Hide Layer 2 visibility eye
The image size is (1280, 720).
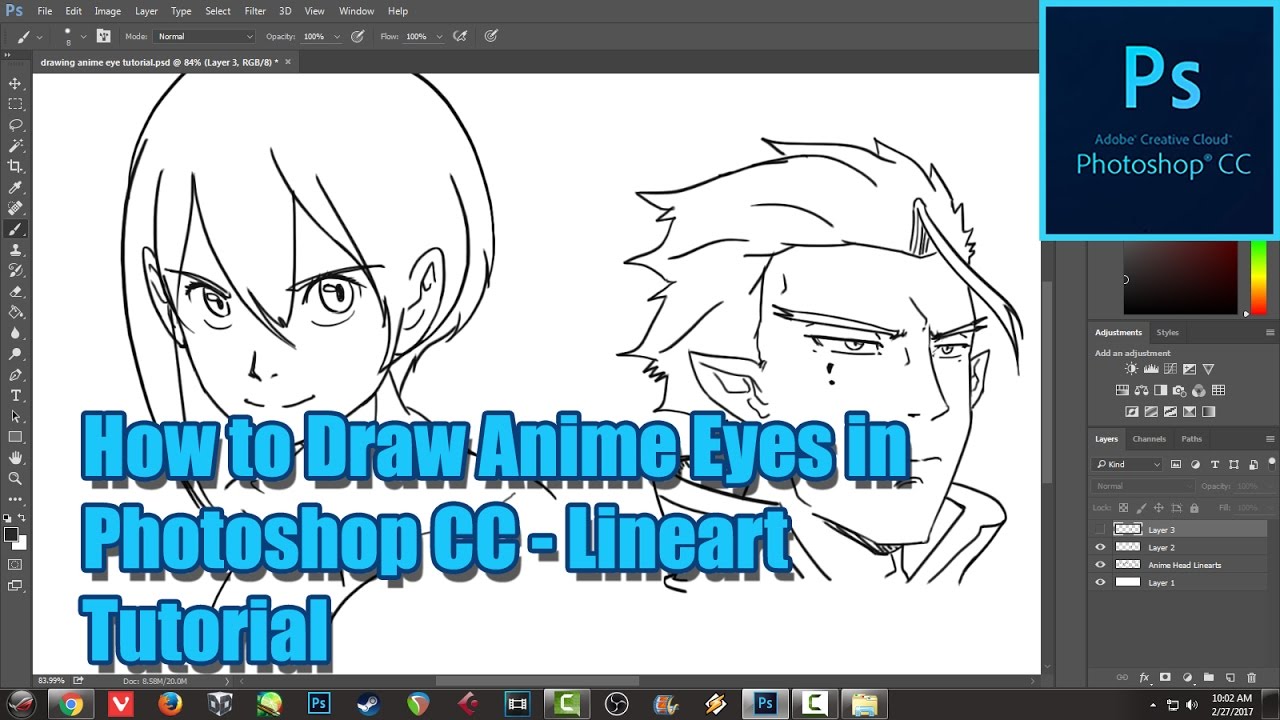1101,547
